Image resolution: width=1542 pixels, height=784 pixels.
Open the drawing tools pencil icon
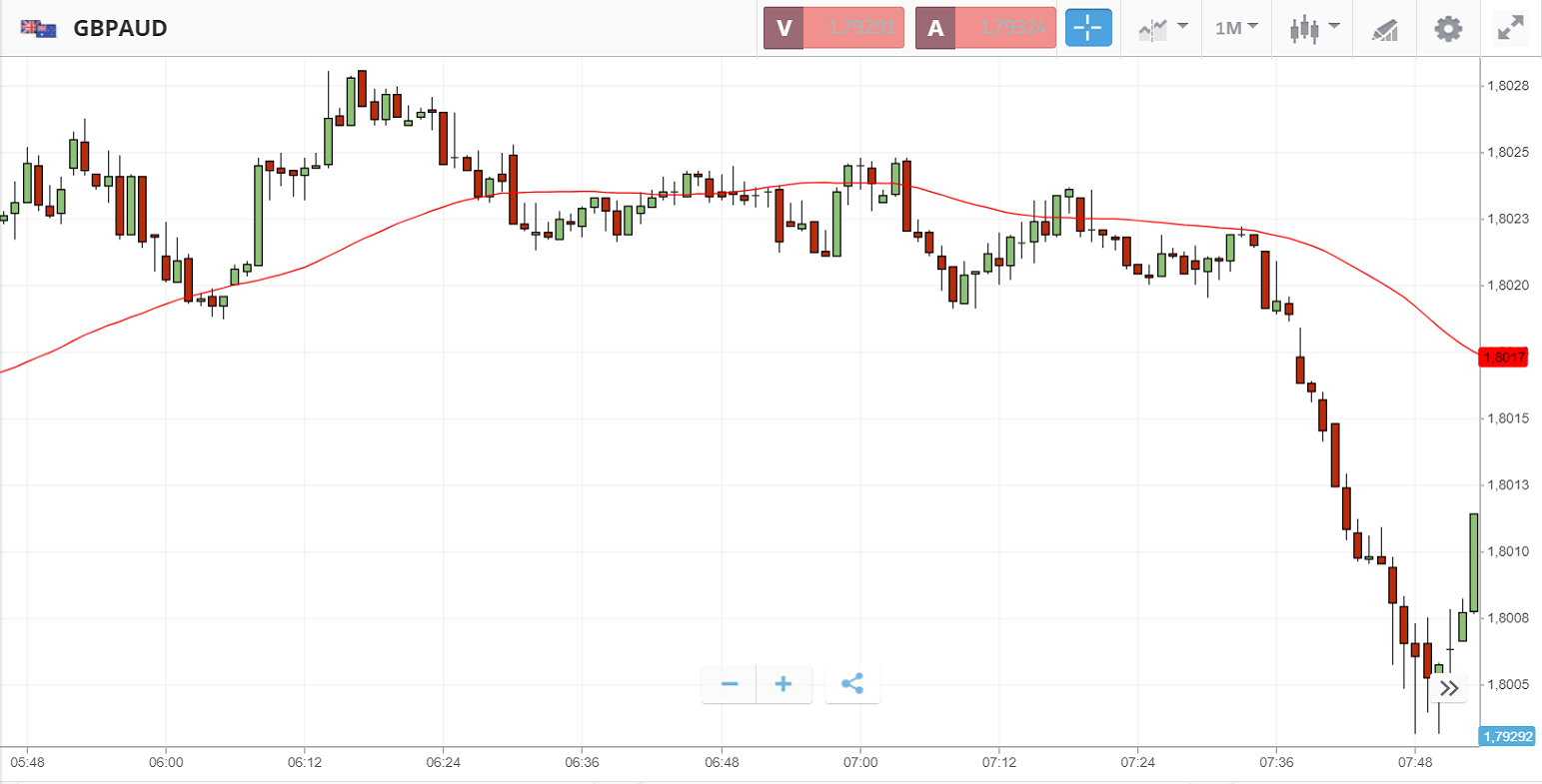1384,29
